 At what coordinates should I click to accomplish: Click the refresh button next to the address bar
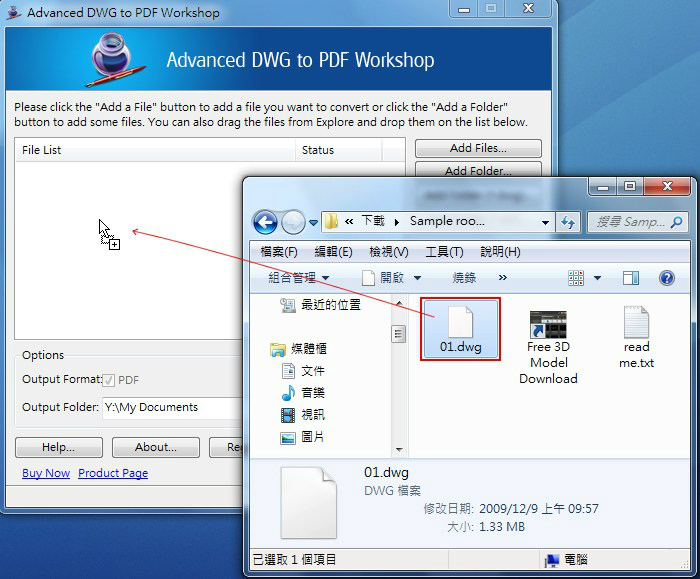click(568, 222)
